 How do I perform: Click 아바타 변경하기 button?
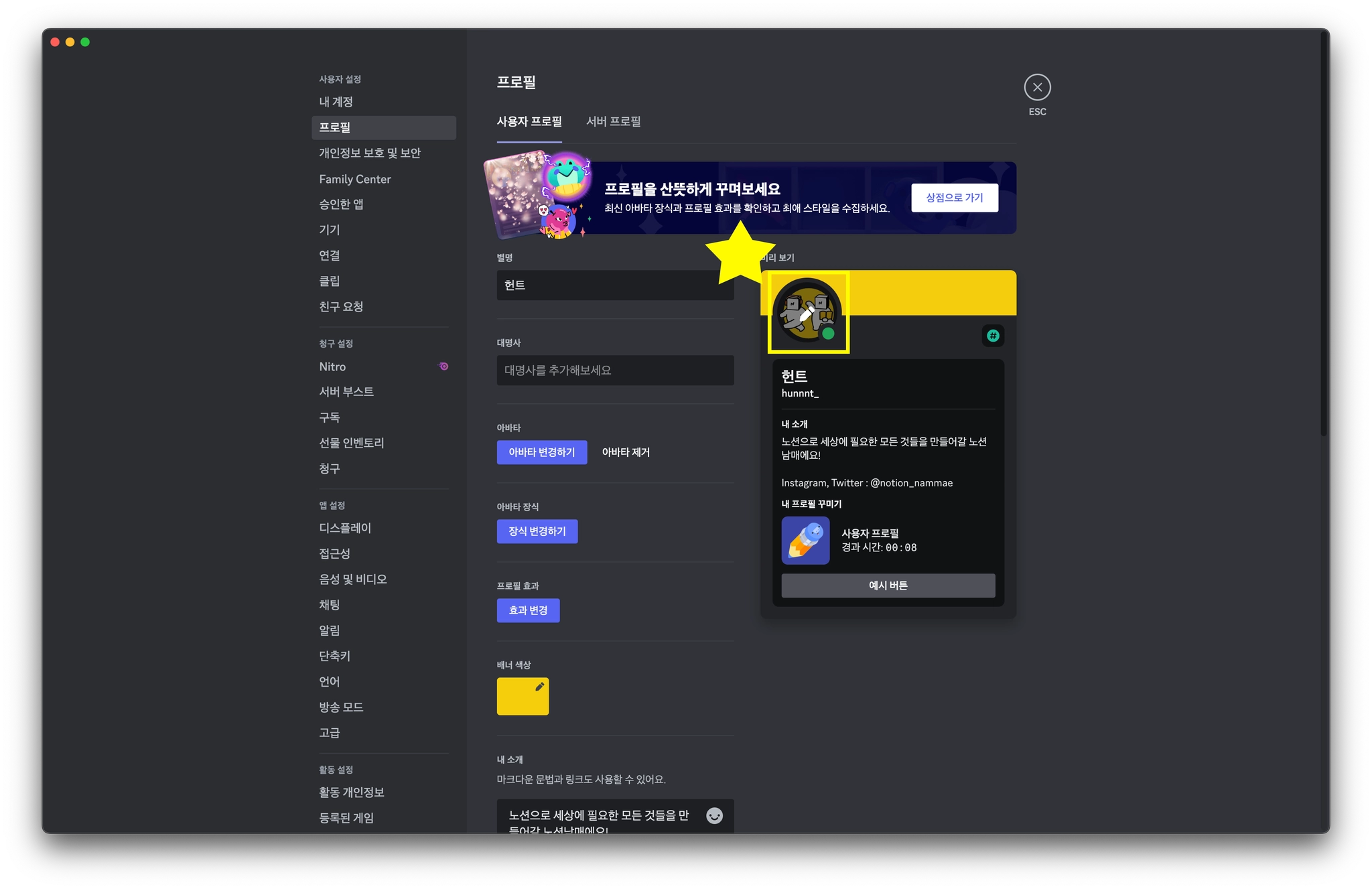click(x=541, y=452)
